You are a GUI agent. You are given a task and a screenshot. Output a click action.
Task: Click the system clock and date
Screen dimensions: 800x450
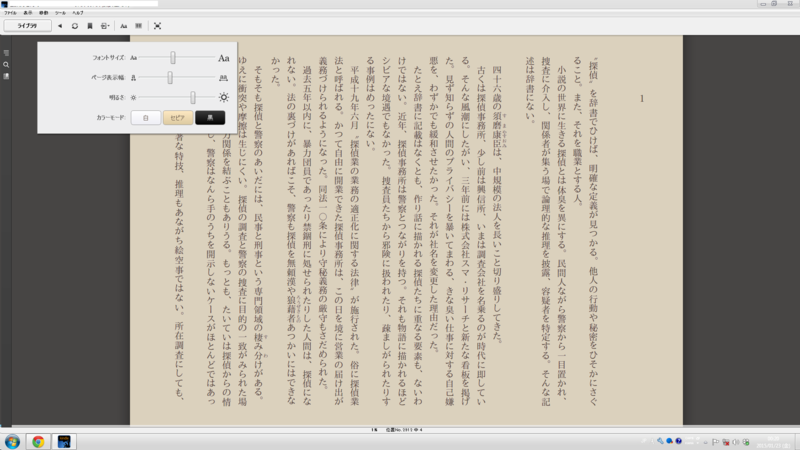pos(773,442)
